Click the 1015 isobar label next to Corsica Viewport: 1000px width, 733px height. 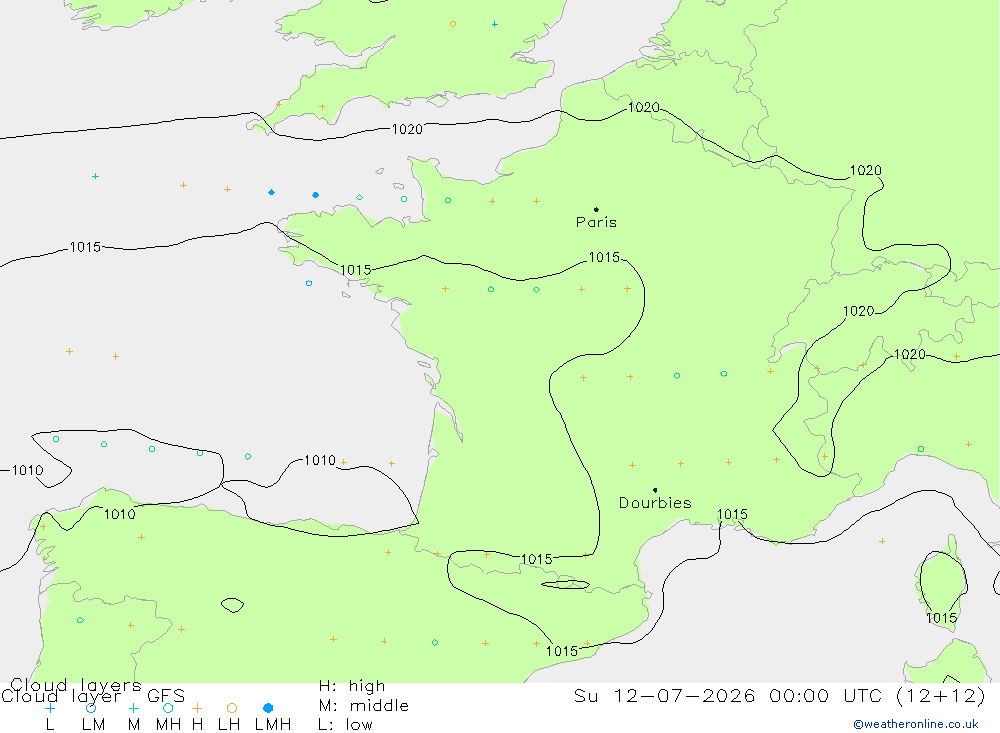[941, 618]
